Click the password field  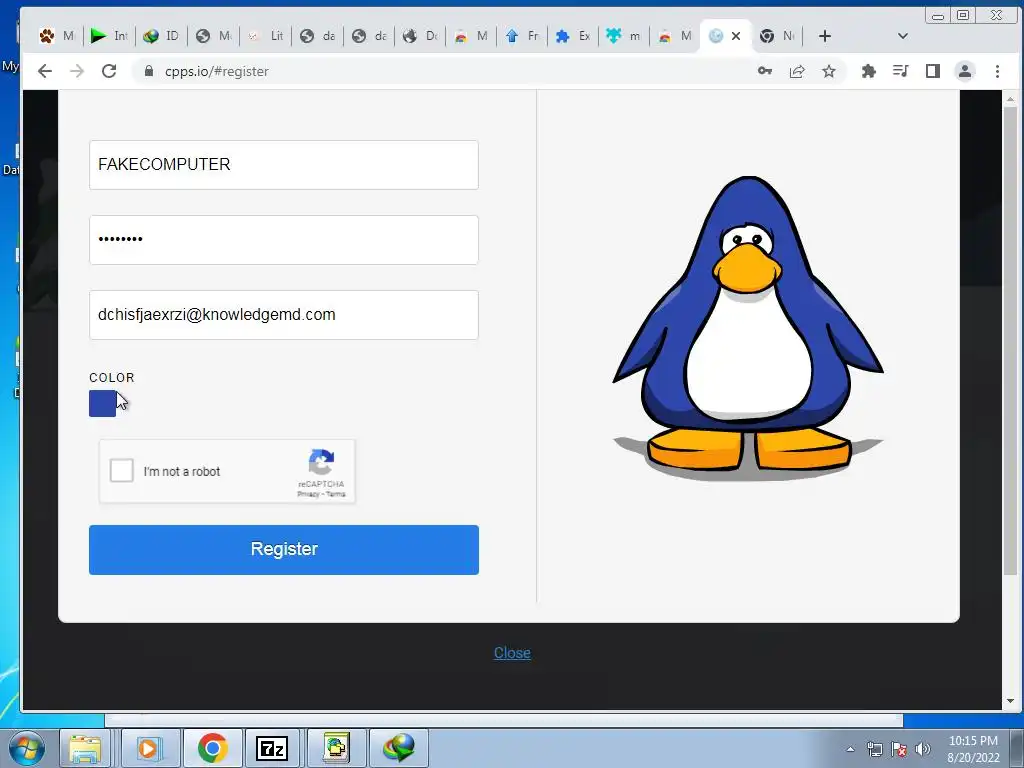pyautogui.click(x=283, y=240)
